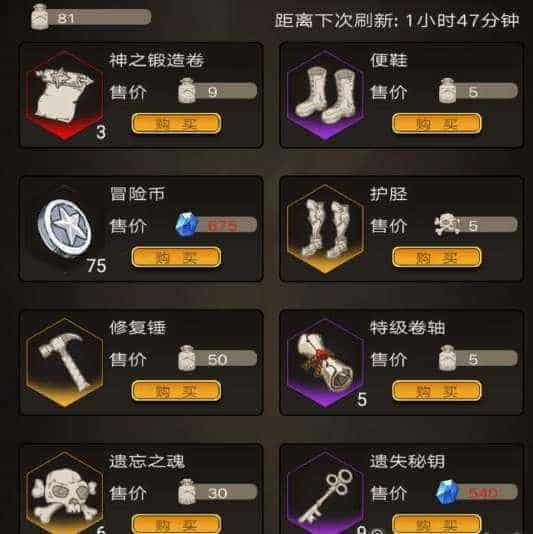Click 购买 button for 护胫

[x=437, y=257]
